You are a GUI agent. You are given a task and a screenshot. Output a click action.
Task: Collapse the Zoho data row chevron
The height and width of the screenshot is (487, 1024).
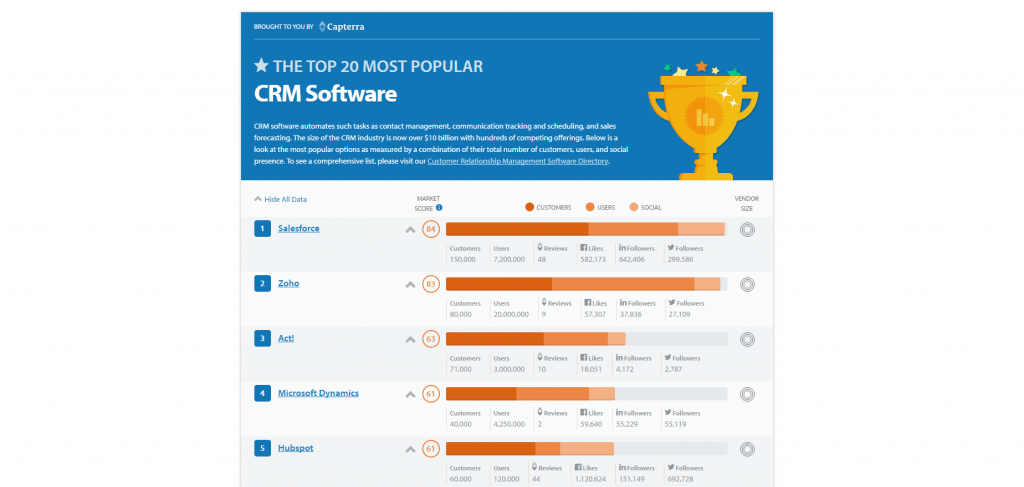(410, 285)
